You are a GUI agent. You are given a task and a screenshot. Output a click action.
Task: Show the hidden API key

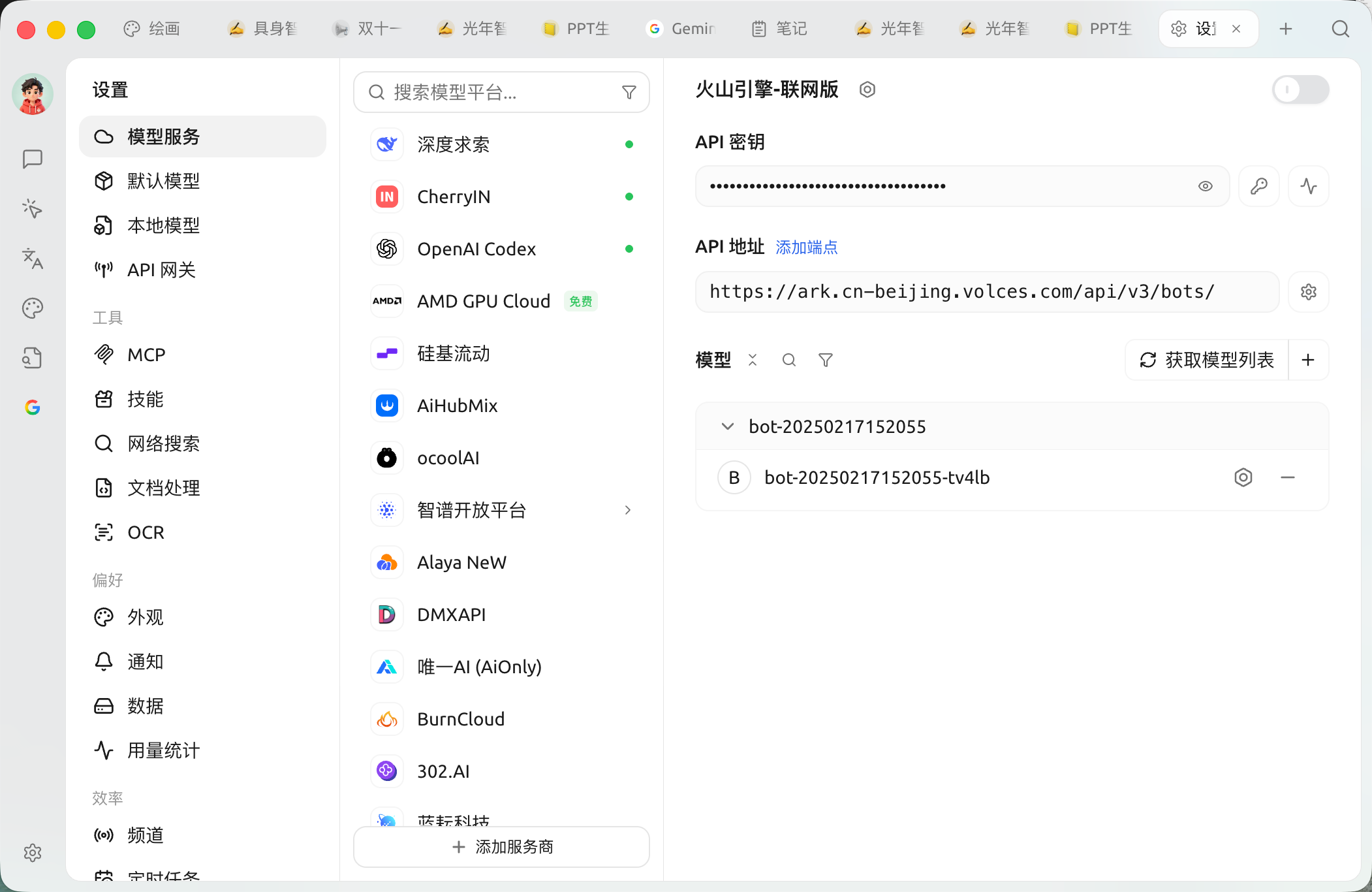pyautogui.click(x=1206, y=186)
